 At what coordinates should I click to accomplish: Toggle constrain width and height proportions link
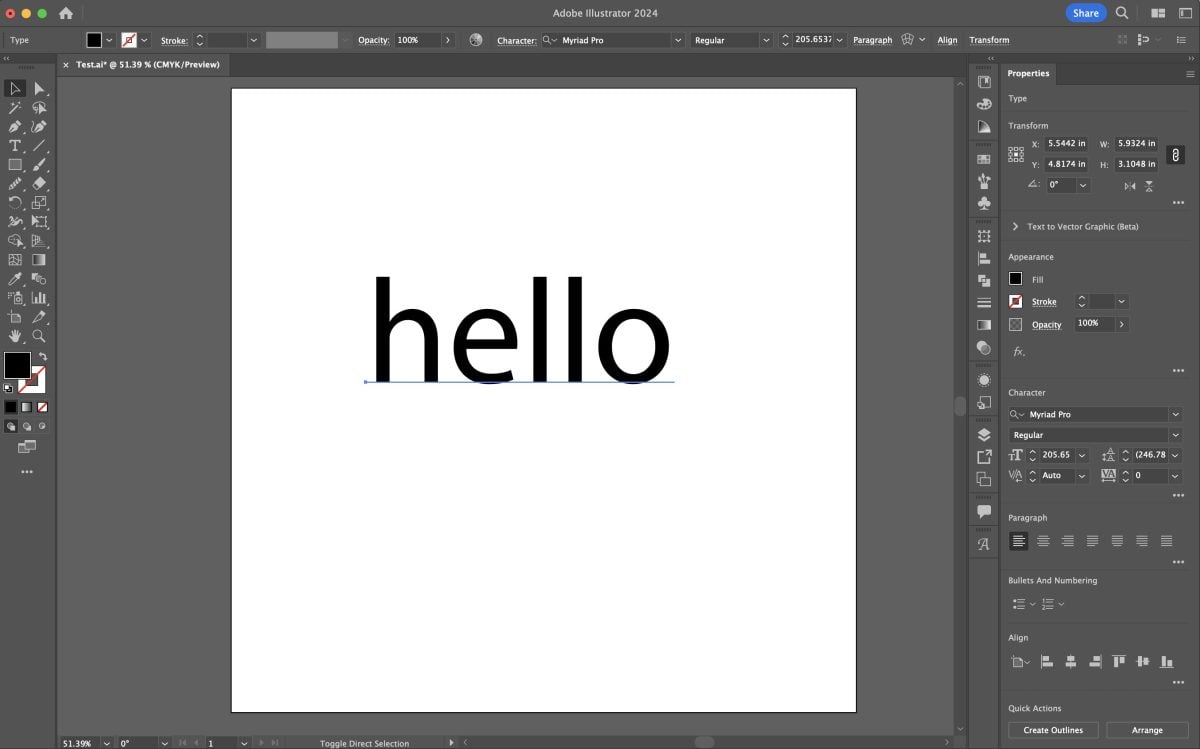(x=1176, y=154)
